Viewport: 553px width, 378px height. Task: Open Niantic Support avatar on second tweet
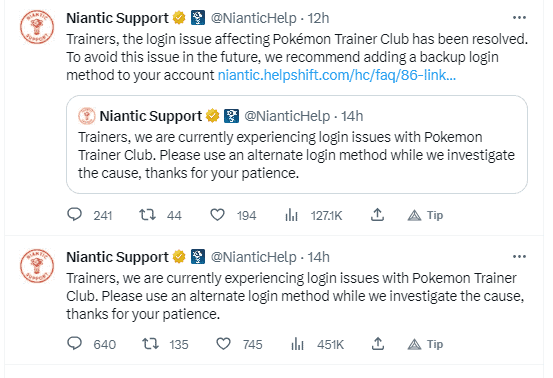(x=37, y=266)
